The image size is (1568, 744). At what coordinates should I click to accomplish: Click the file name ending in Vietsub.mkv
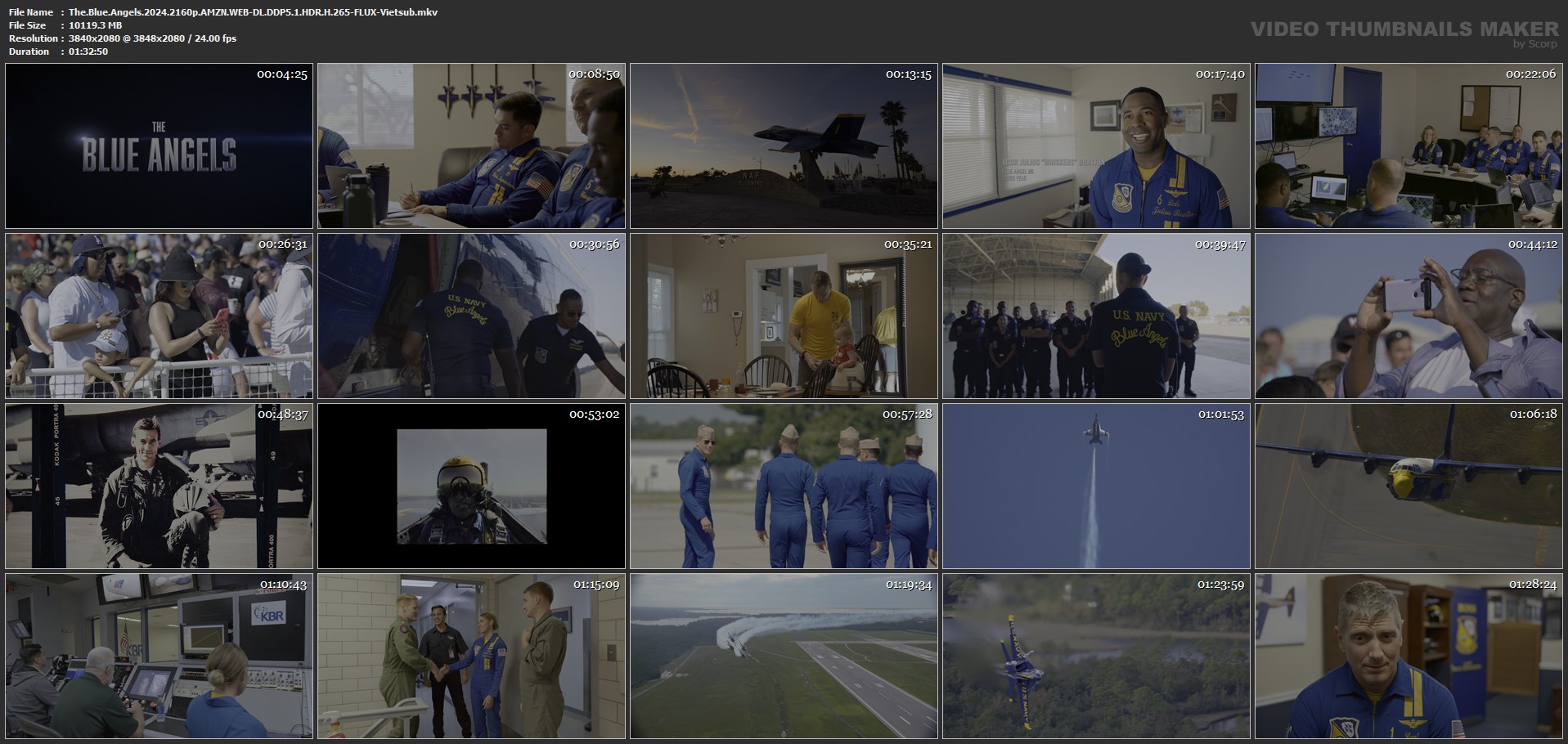pyautogui.click(x=253, y=12)
